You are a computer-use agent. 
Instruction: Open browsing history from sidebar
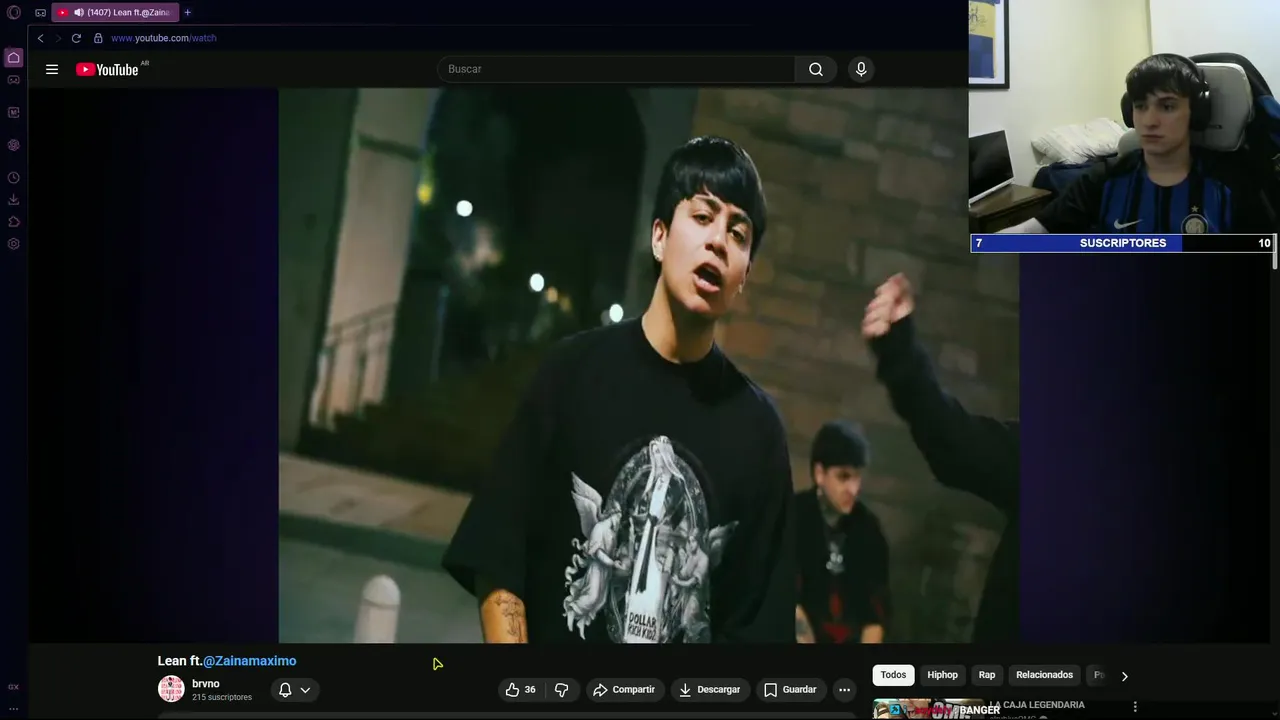click(x=14, y=178)
